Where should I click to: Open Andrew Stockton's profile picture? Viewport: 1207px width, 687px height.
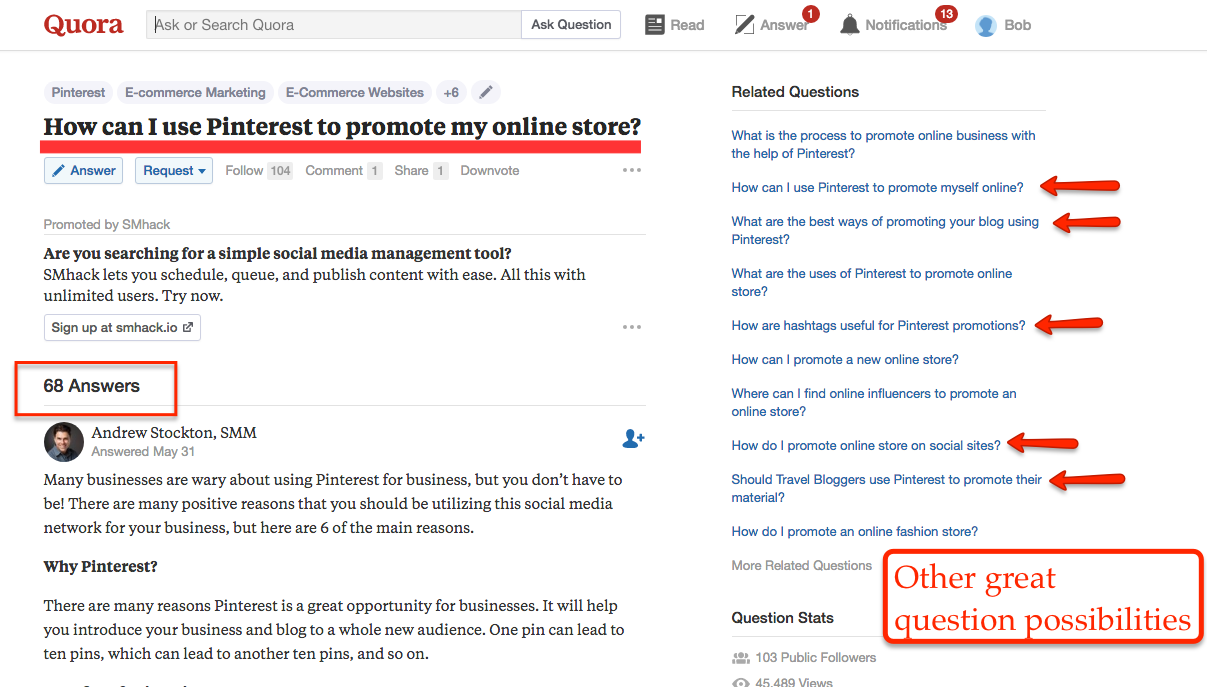[63, 441]
